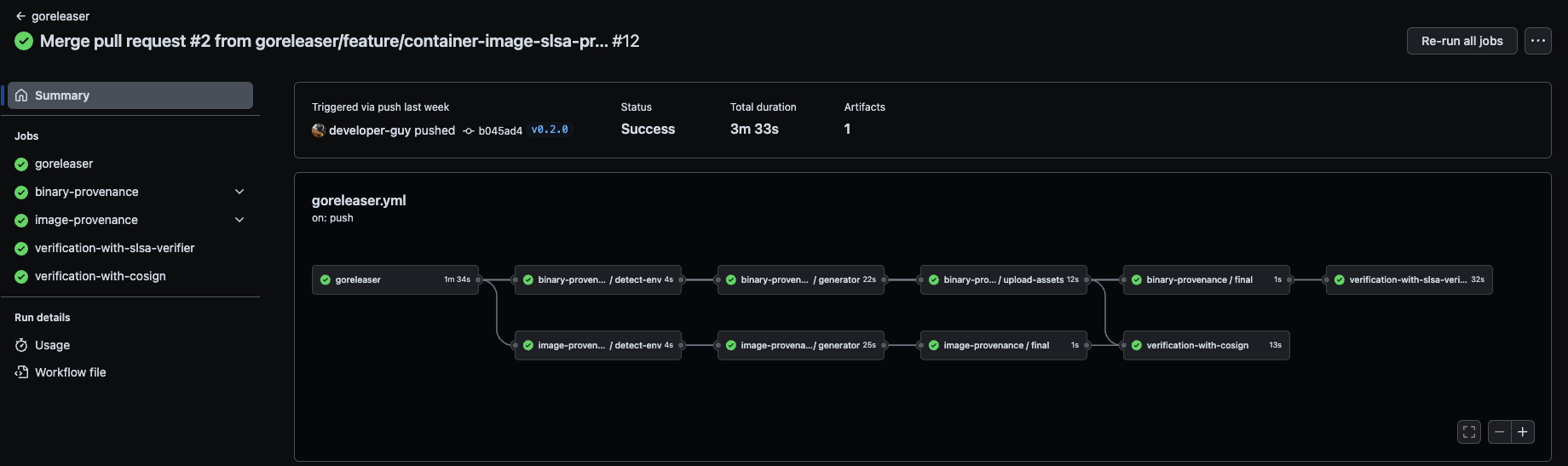The height and width of the screenshot is (466, 1568).
Task: Click the developer-guy avatar
Action: coord(319,130)
